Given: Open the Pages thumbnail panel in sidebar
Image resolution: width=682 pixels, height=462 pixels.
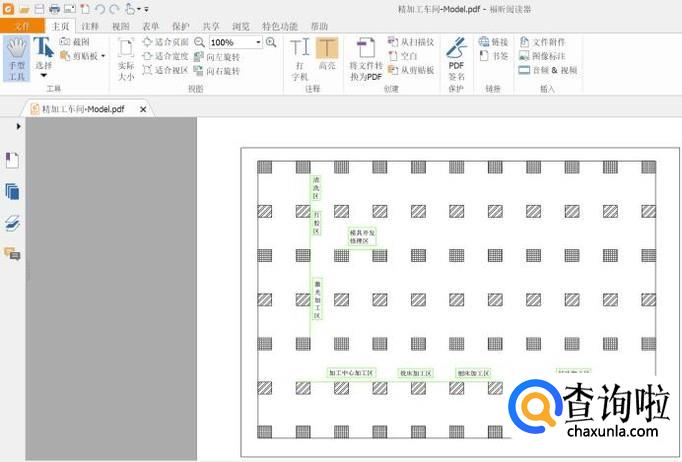Looking at the screenshot, I should (x=12, y=192).
